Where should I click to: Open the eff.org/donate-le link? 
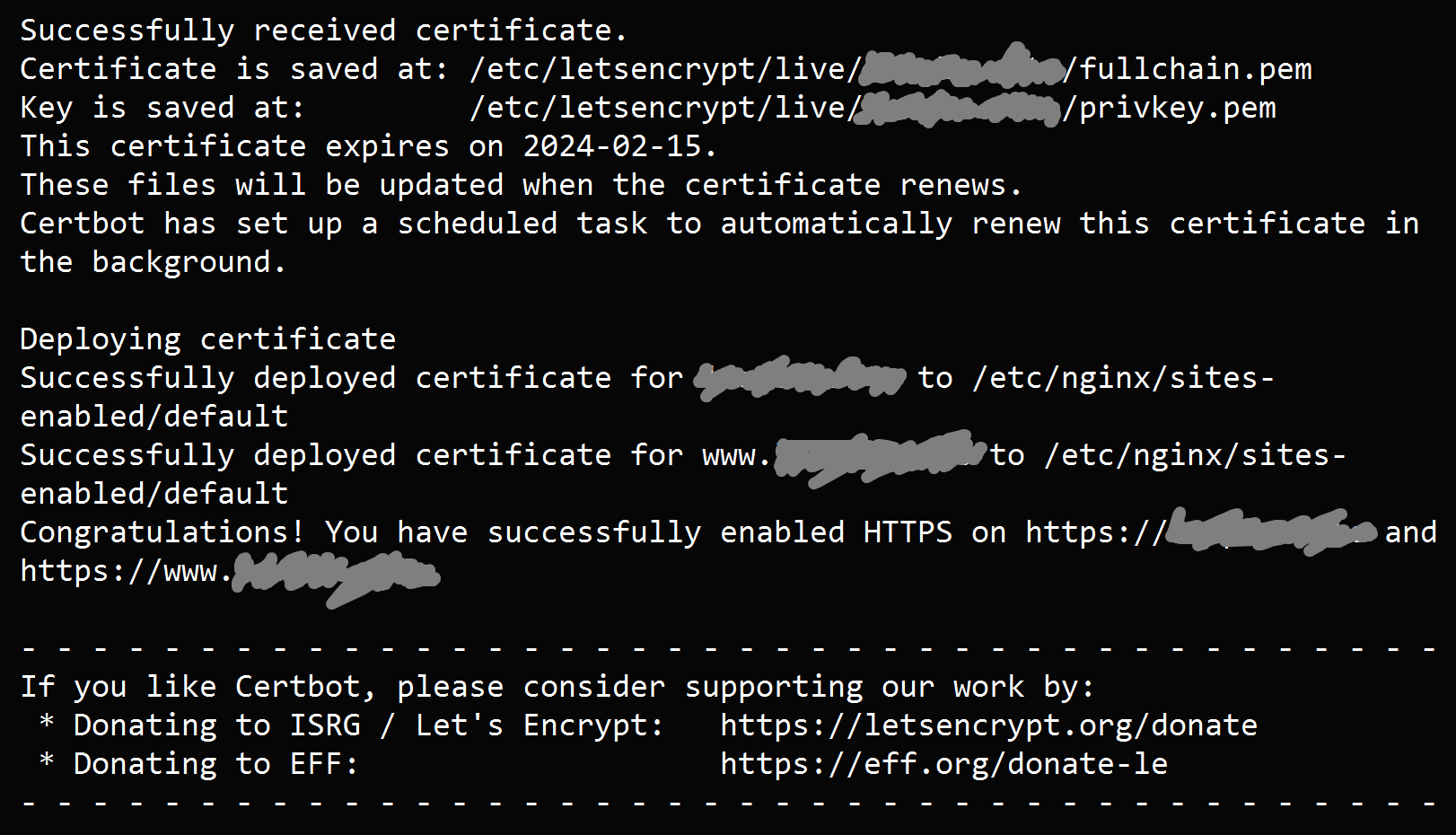943,764
